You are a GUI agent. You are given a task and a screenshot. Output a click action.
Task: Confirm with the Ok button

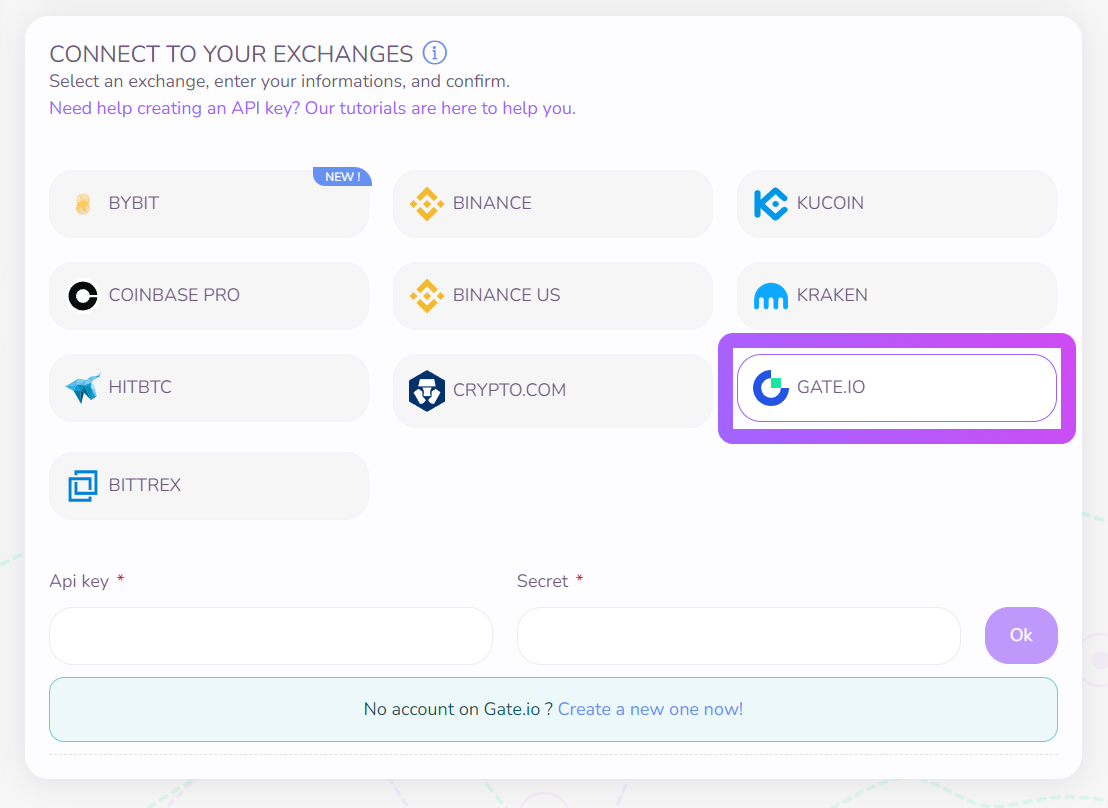coord(1021,636)
